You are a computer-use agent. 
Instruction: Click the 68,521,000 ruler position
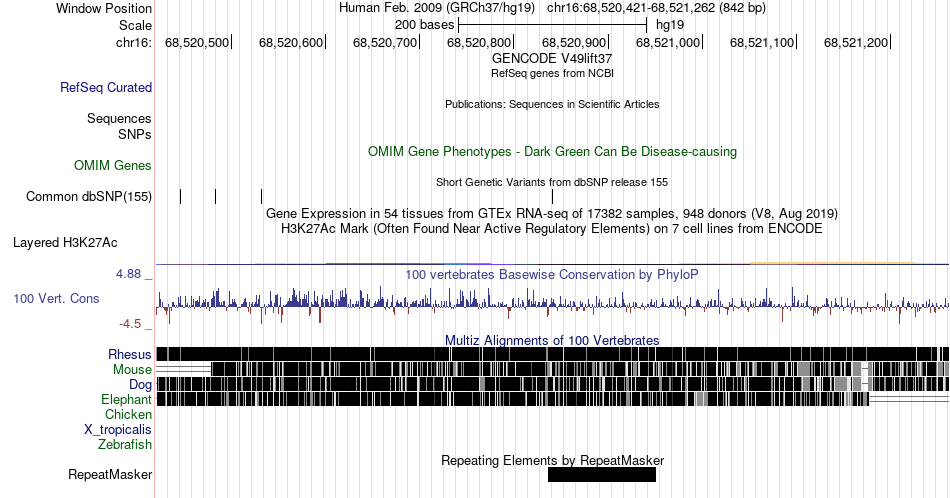point(668,42)
